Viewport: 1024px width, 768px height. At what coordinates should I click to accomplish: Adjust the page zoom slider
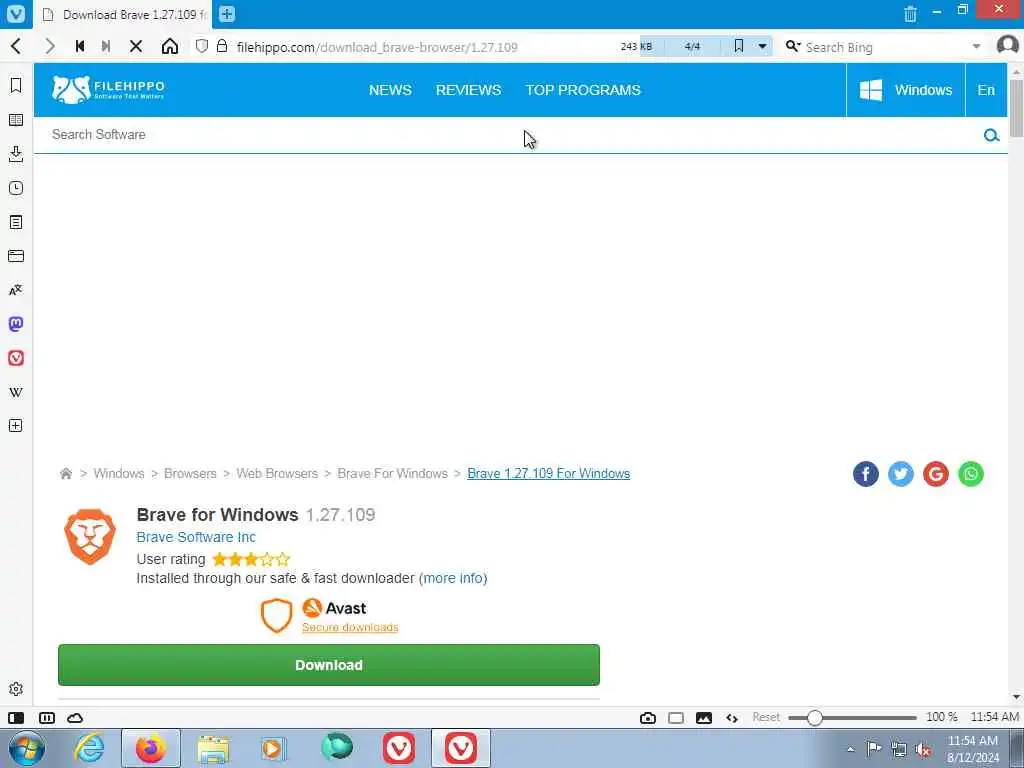pyautogui.click(x=852, y=718)
